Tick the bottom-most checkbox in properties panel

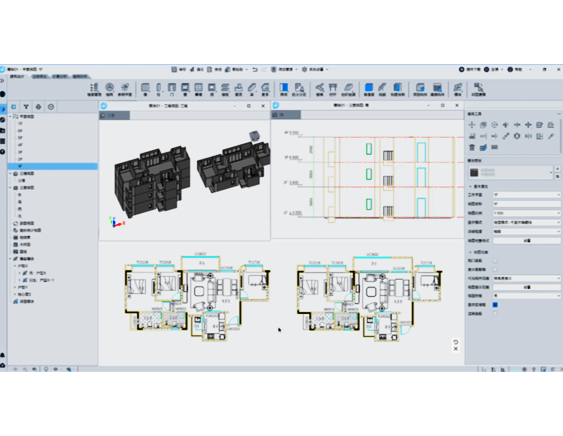pyautogui.click(x=495, y=314)
